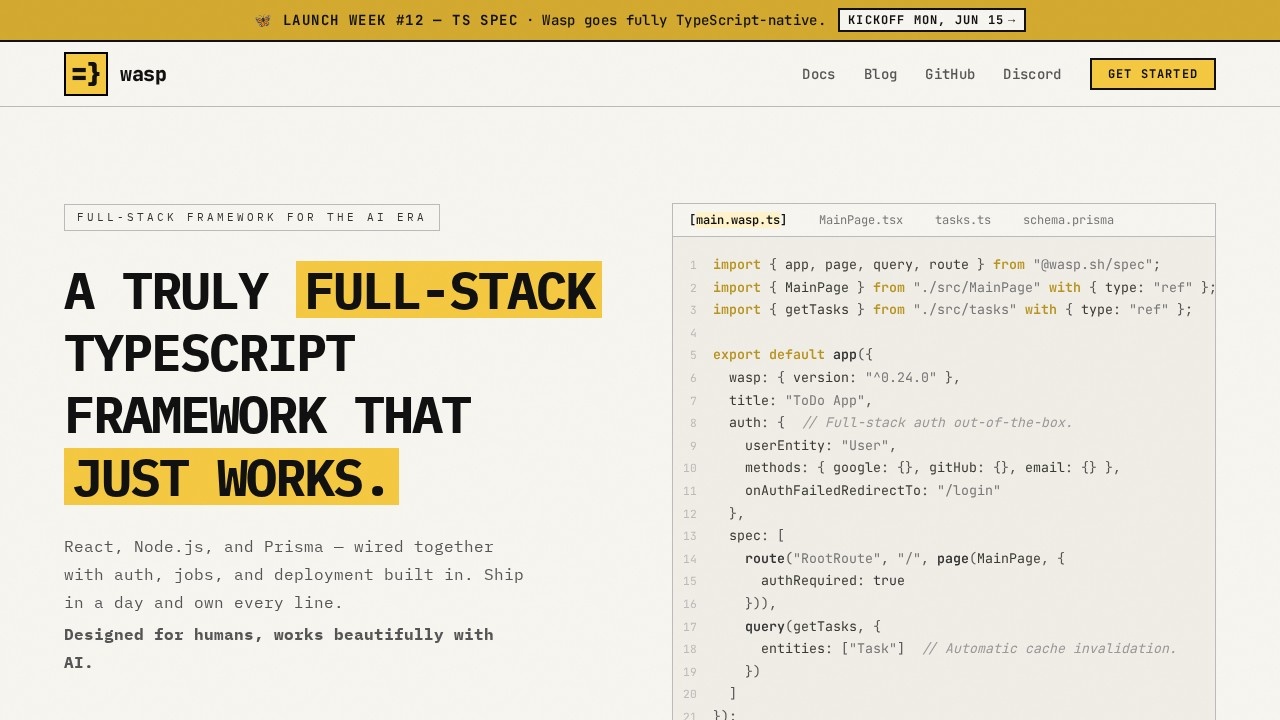Select the main.wasp.ts tab
This screenshot has height=720, width=1280.
point(738,220)
